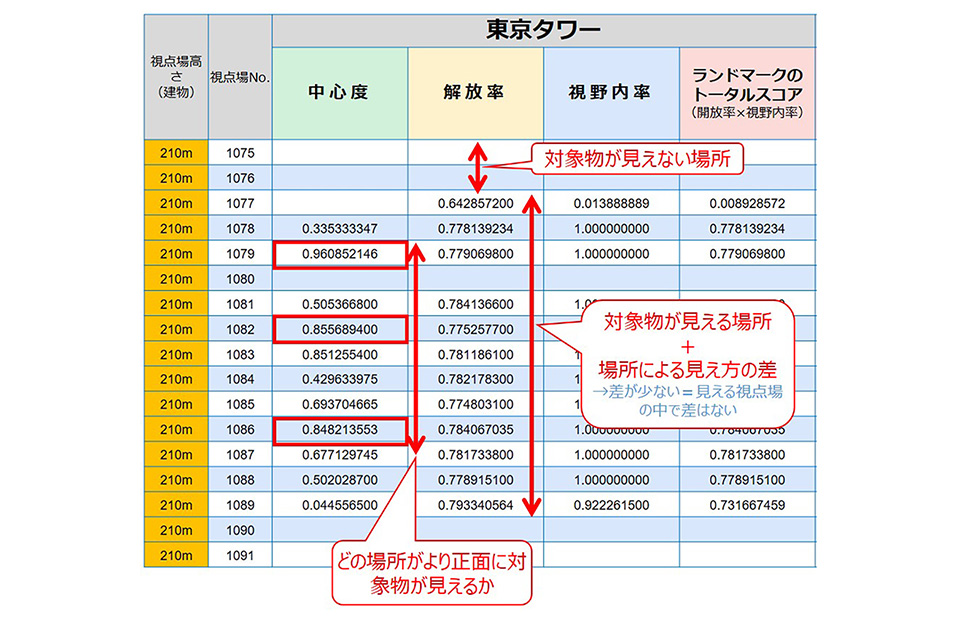
Task: Click the red-boxed value 0.960852146
Action: pyautogui.click(x=340, y=253)
